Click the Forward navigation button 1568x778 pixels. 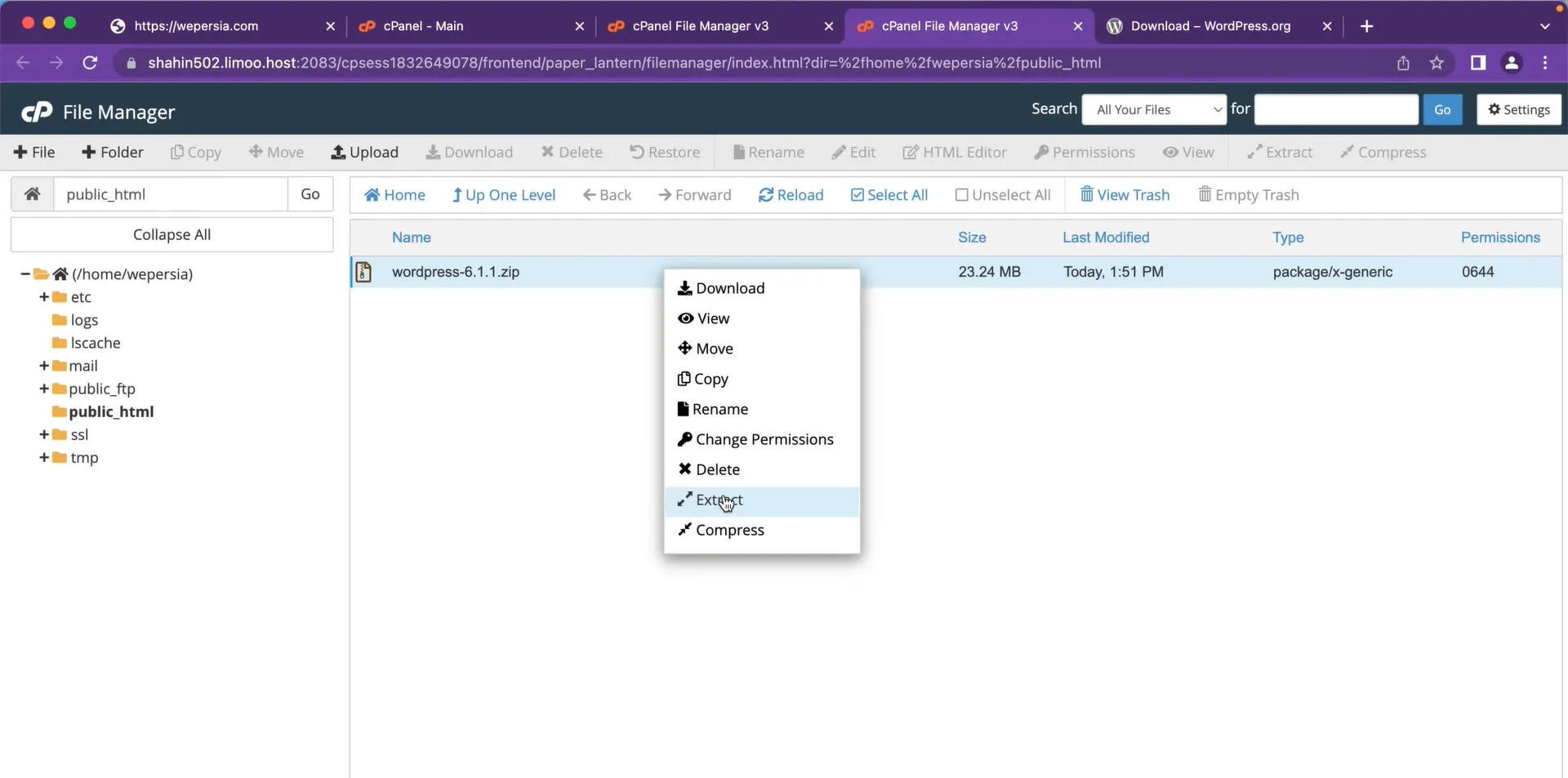[695, 195]
